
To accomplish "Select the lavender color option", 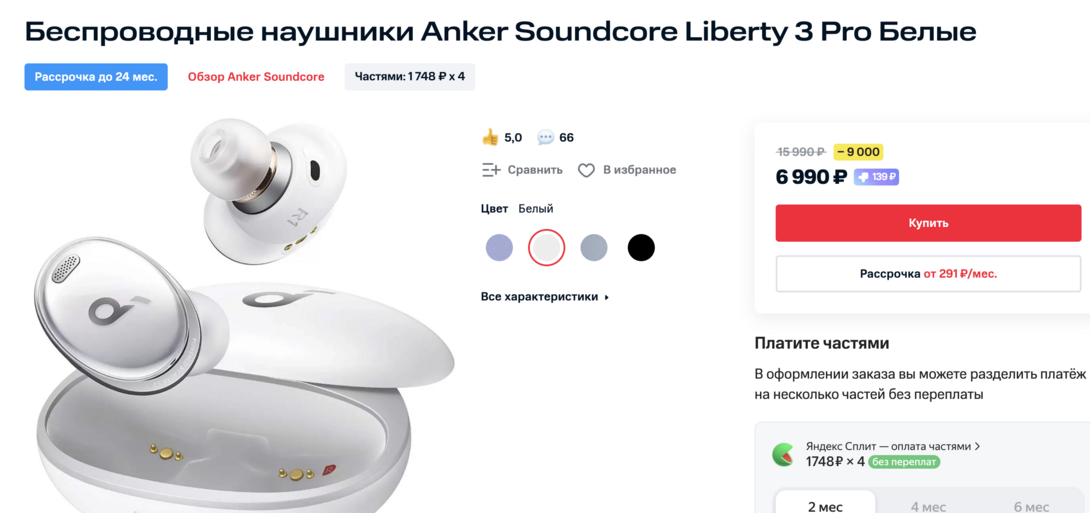I will [499, 247].
